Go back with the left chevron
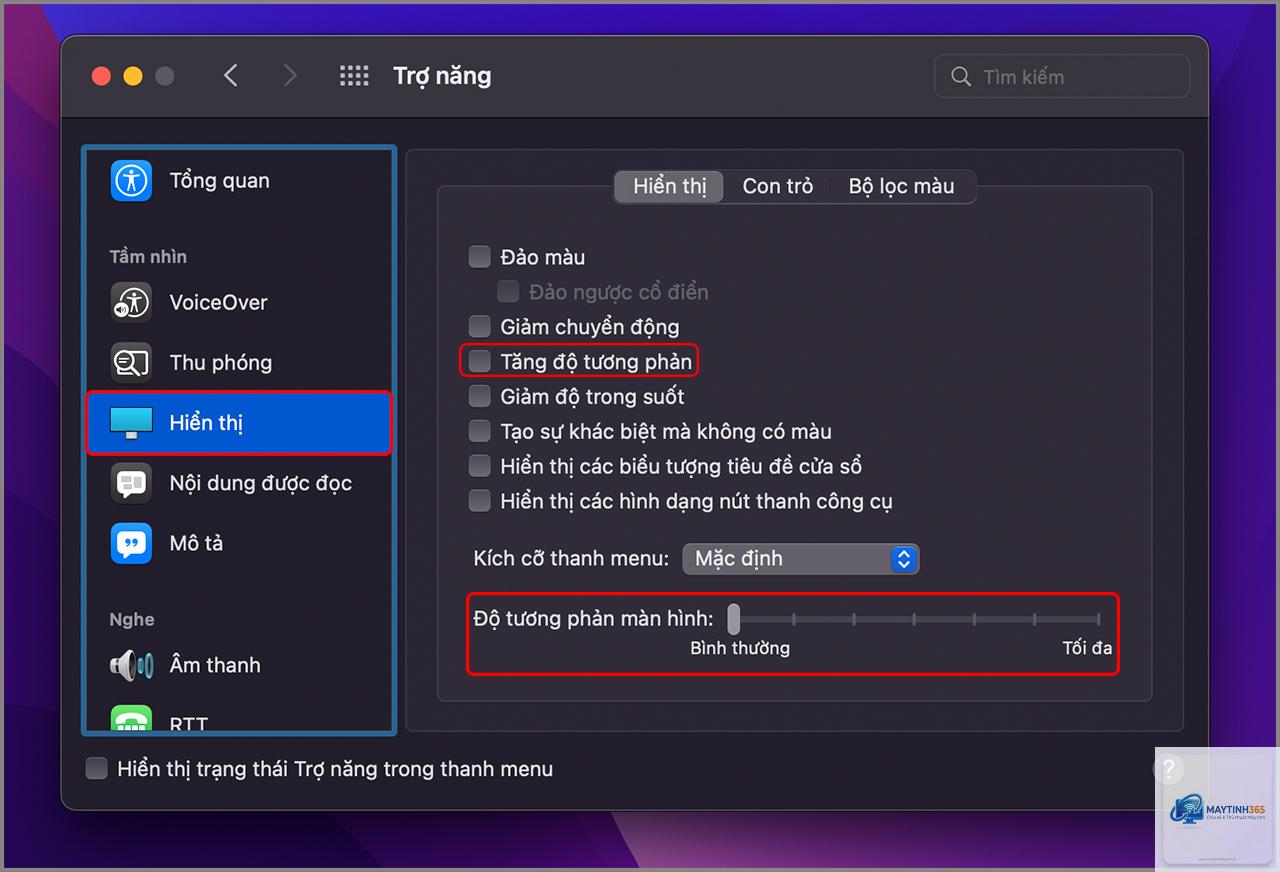Viewport: 1280px width, 872px height. coord(231,76)
